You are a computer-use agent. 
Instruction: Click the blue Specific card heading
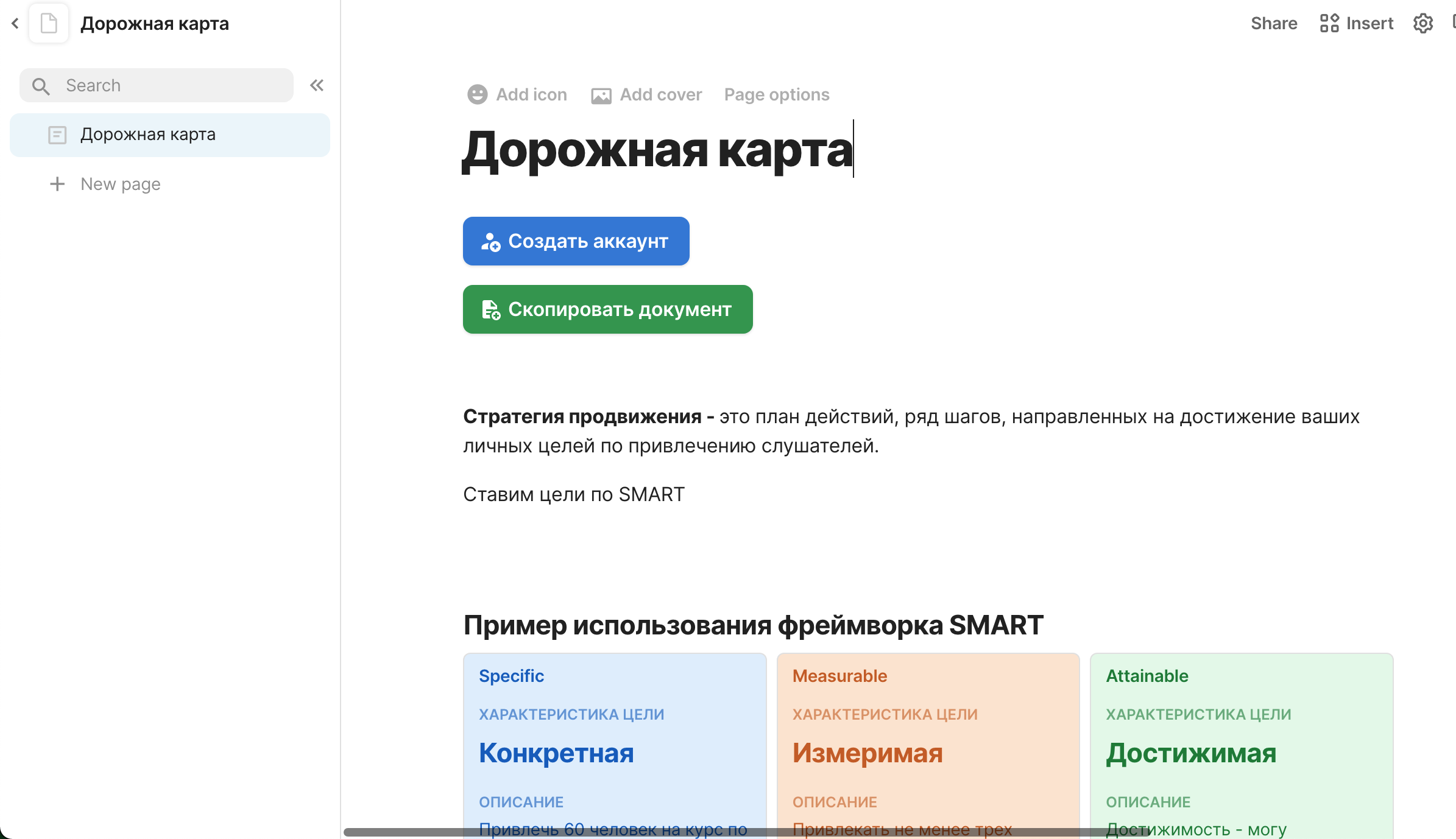(x=511, y=676)
